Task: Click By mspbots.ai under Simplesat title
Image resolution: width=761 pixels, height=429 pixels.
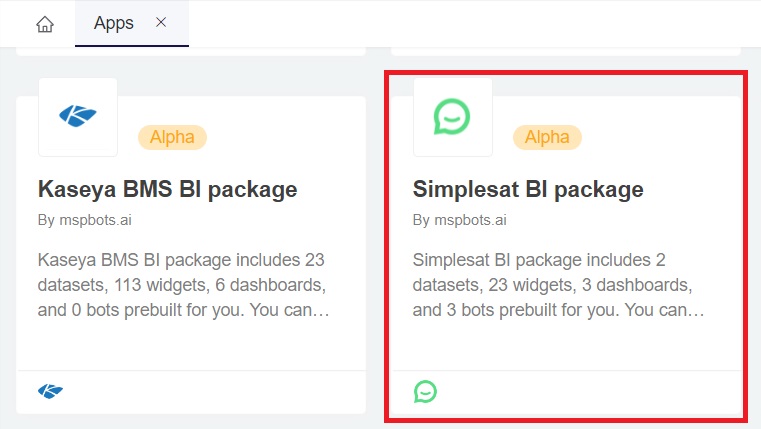Action: pyautogui.click(x=459, y=220)
